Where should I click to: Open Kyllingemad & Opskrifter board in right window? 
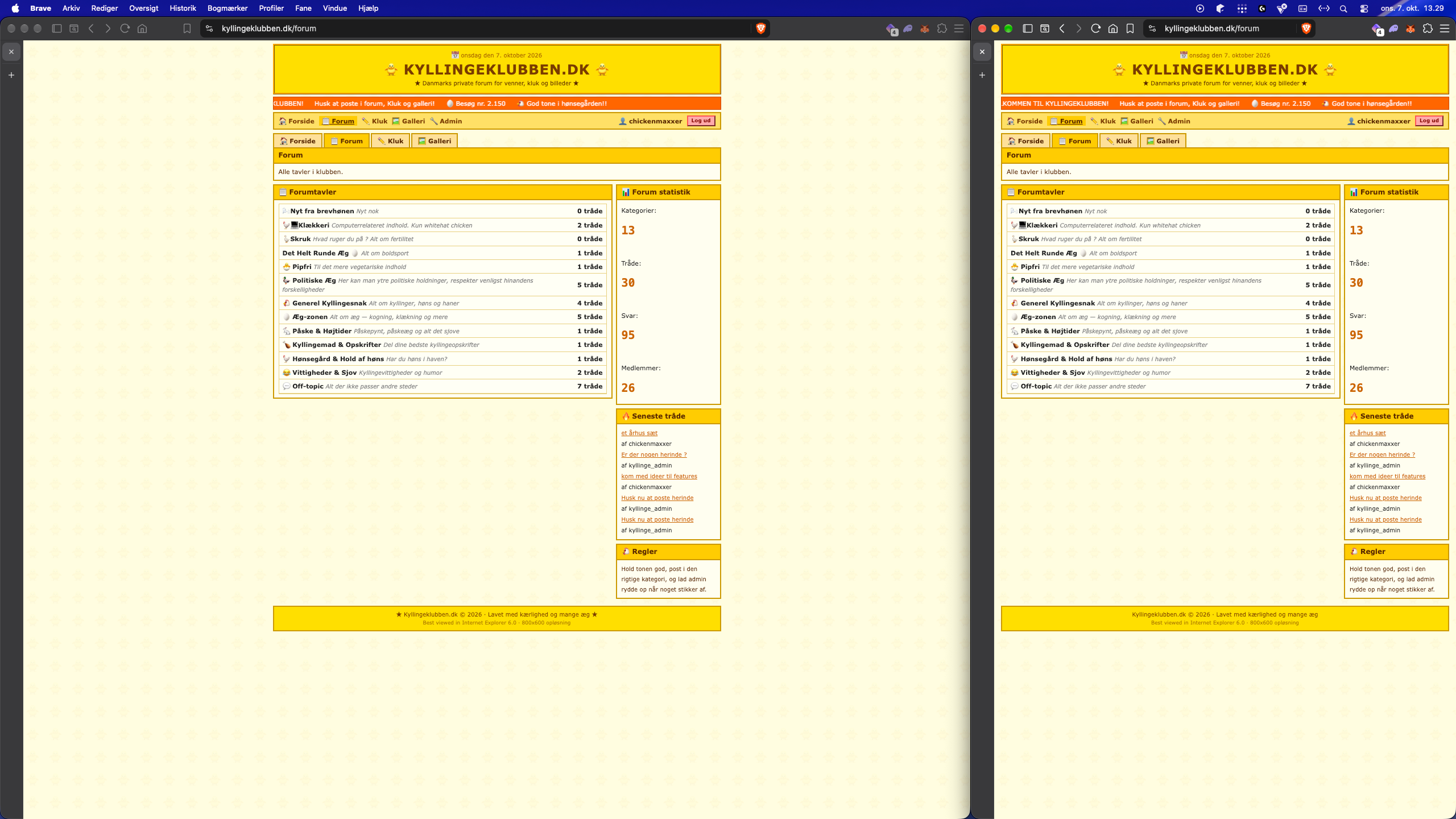pos(1065,345)
